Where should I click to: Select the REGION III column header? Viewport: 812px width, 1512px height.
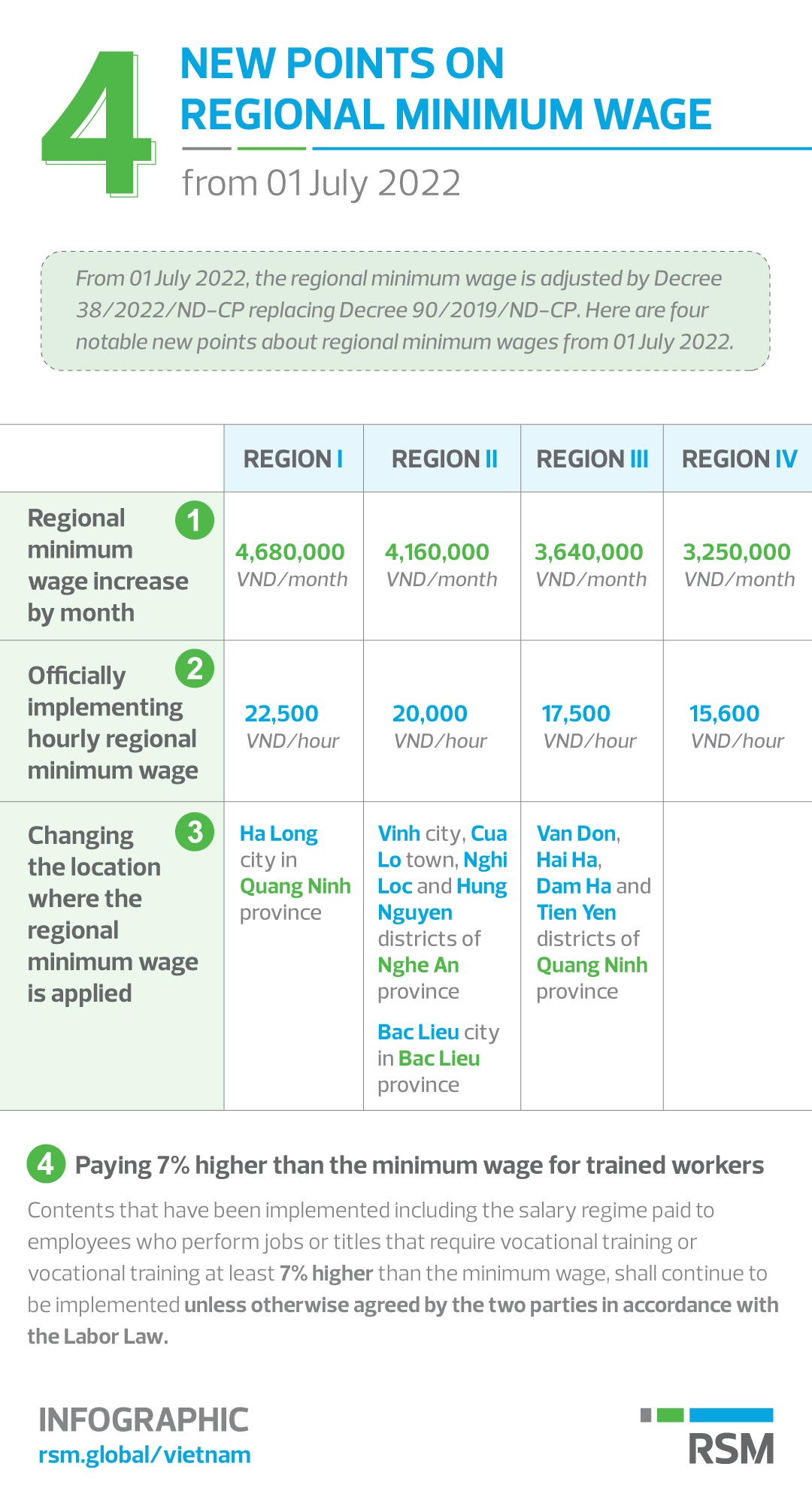coord(592,458)
